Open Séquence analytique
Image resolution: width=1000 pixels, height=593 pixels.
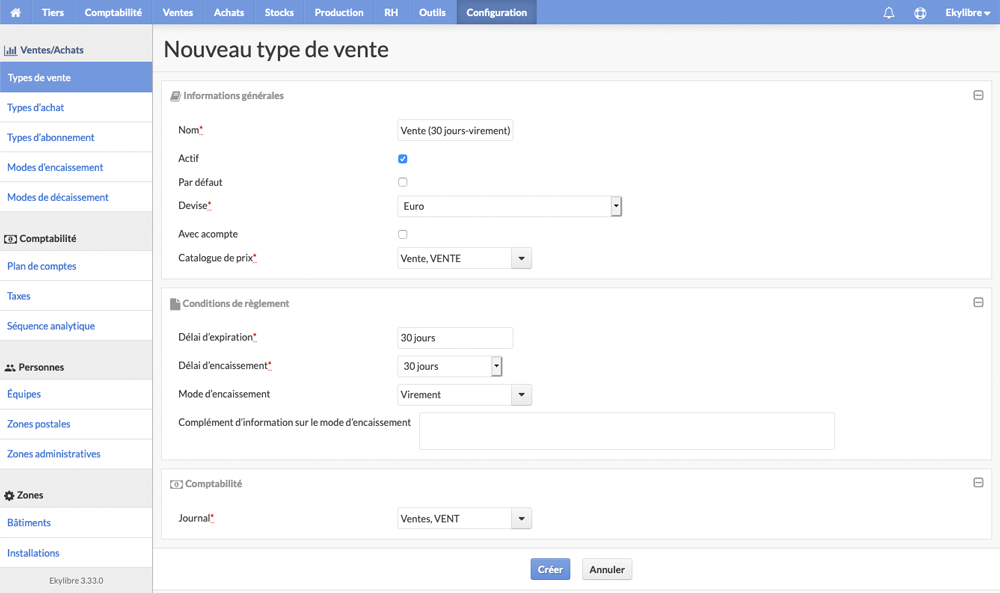click(76, 326)
